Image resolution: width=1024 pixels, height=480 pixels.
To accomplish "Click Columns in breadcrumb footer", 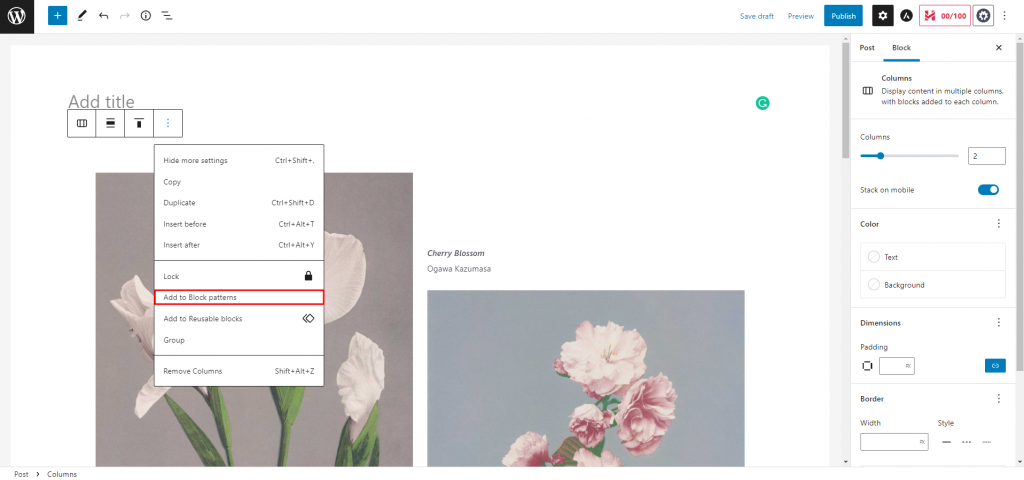I will [62, 474].
